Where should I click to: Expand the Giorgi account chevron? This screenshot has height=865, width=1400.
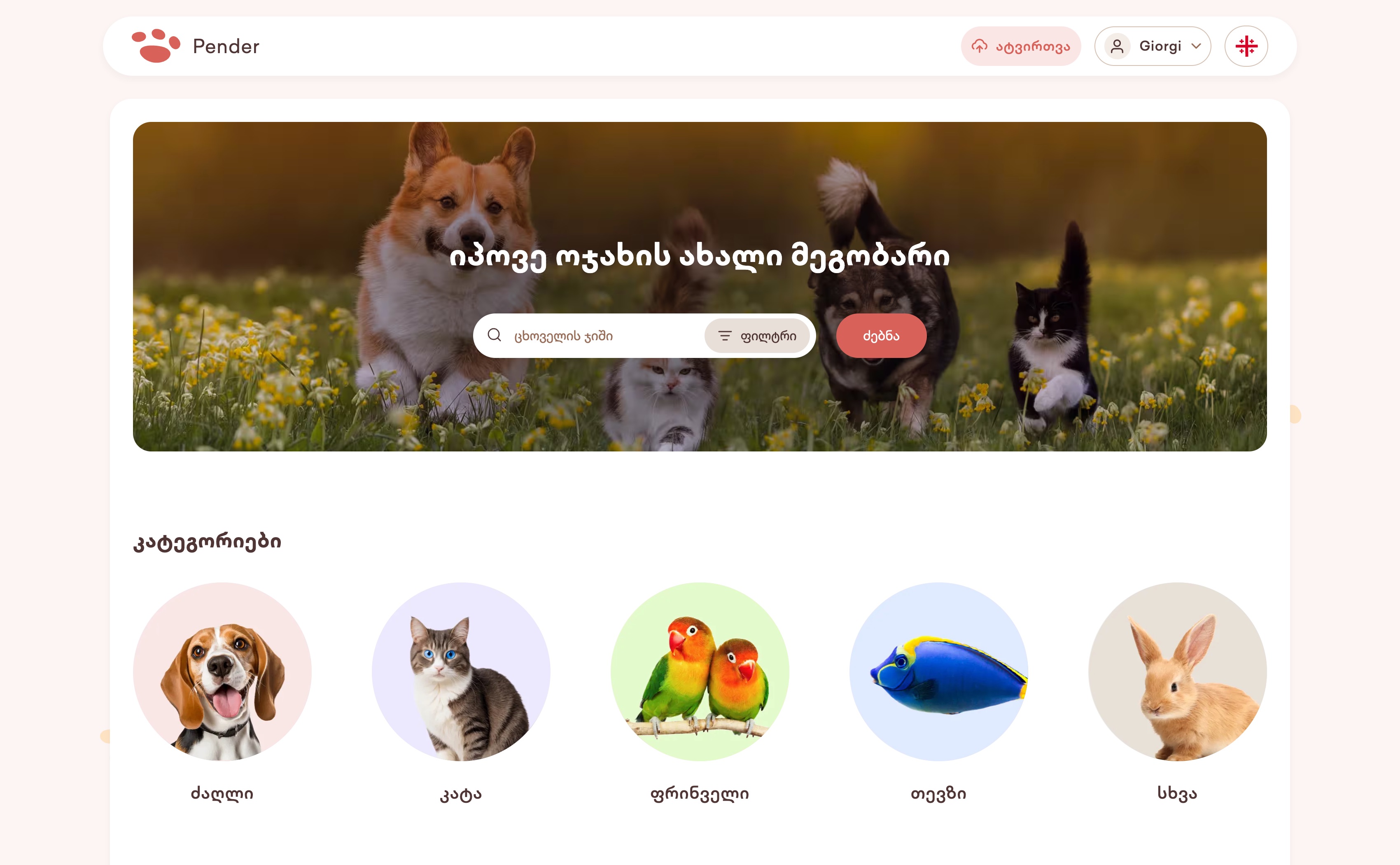(x=1196, y=46)
